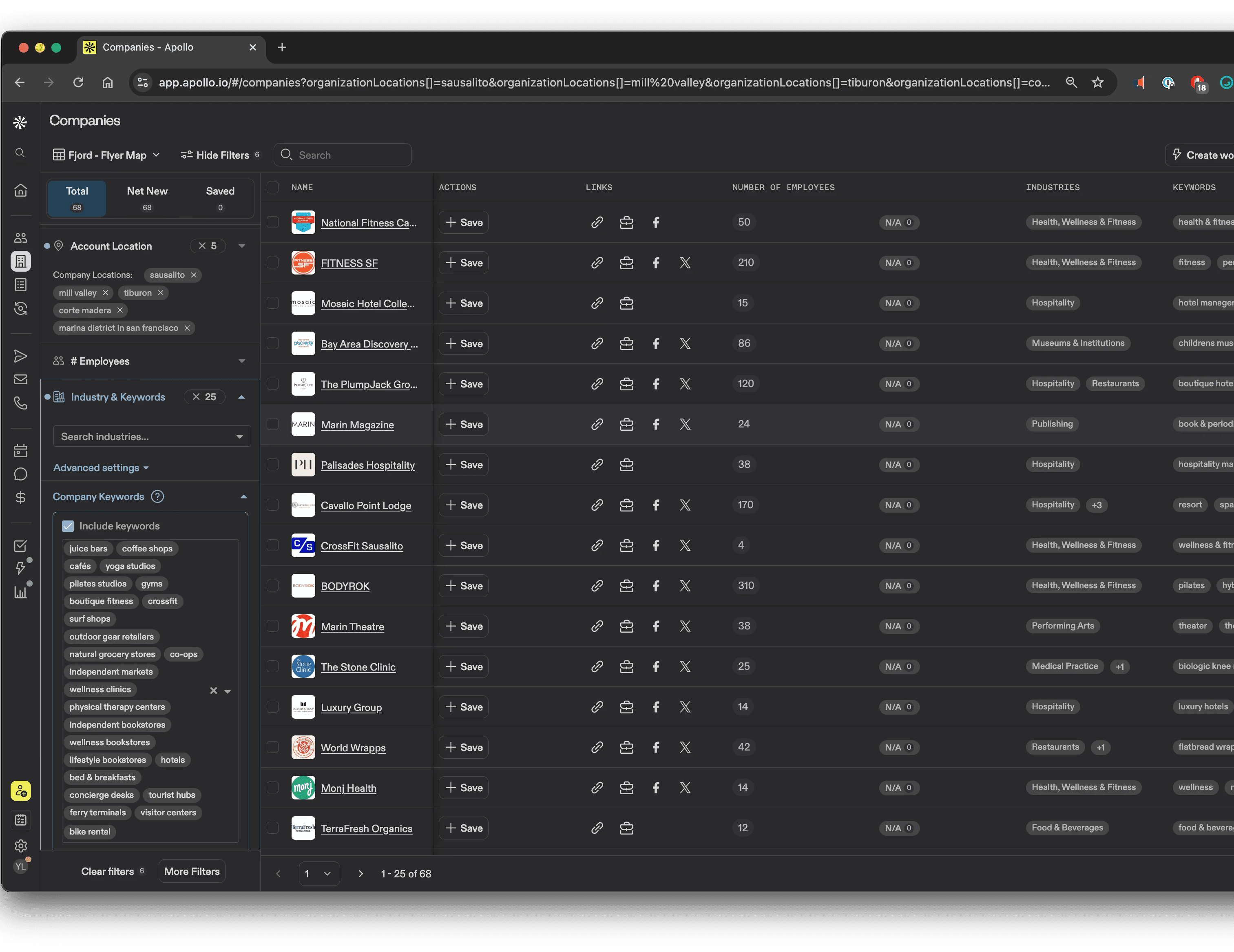Open the sidebar send paper-plane icon
Image resolution: width=1234 pixels, height=952 pixels.
(x=20, y=356)
